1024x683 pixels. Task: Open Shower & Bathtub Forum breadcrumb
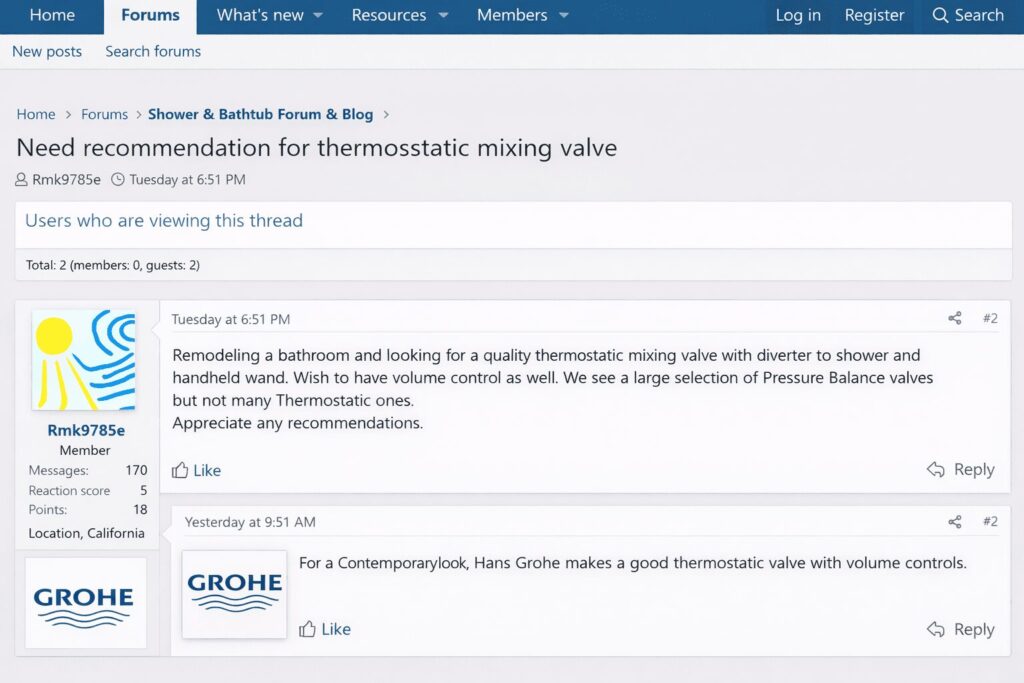pos(260,114)
